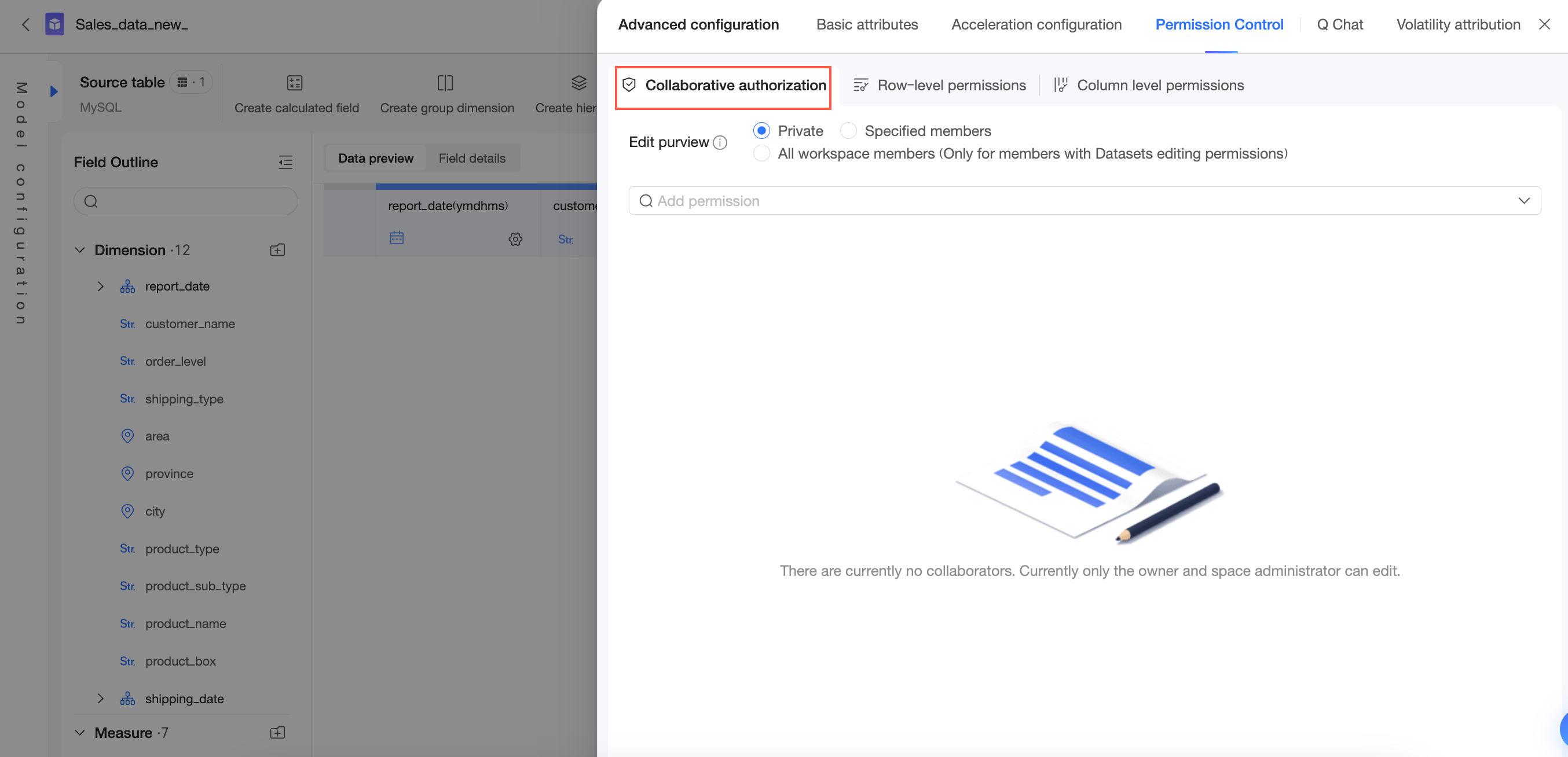Click the Add permission search field
The height and width of the screenshot is (757, 1568).
pos(1084,201)
